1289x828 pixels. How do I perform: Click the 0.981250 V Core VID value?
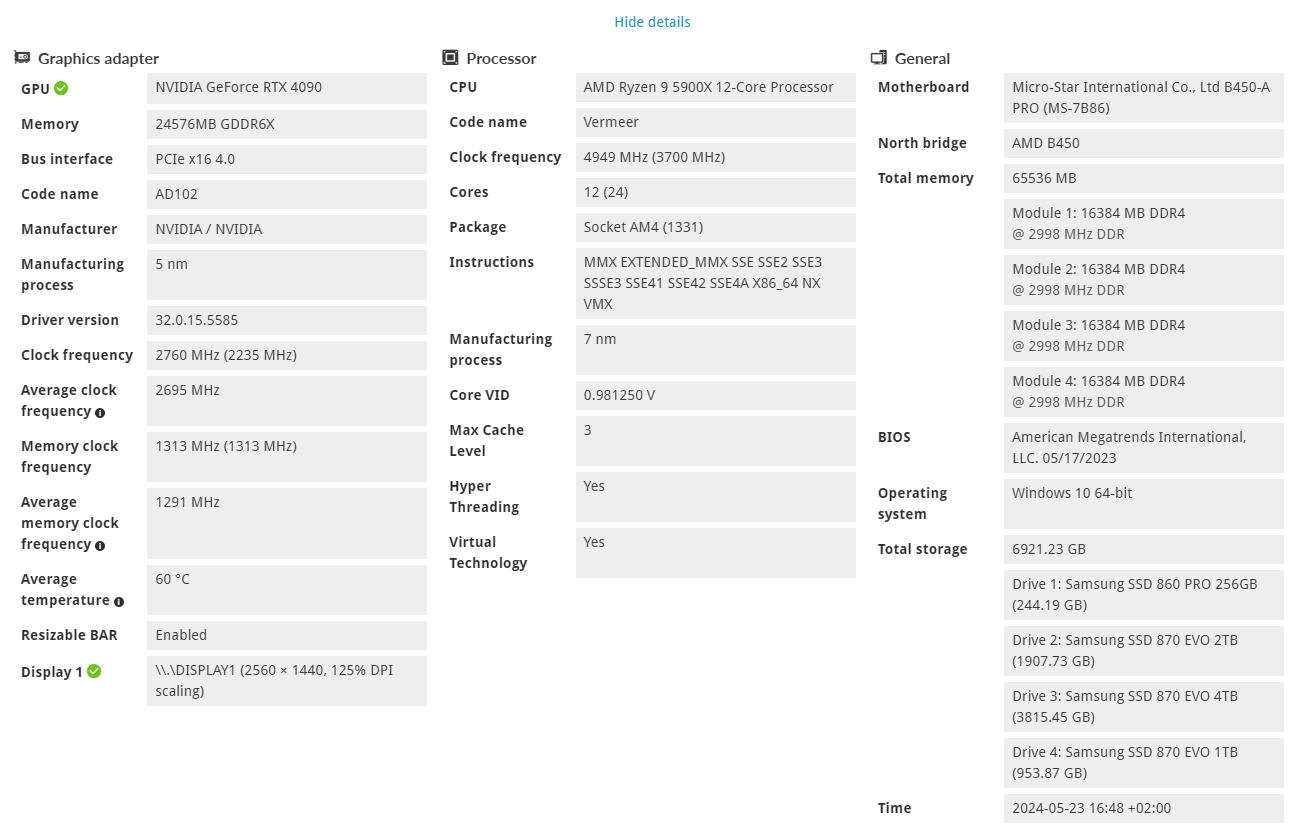[x=716, y=395]
